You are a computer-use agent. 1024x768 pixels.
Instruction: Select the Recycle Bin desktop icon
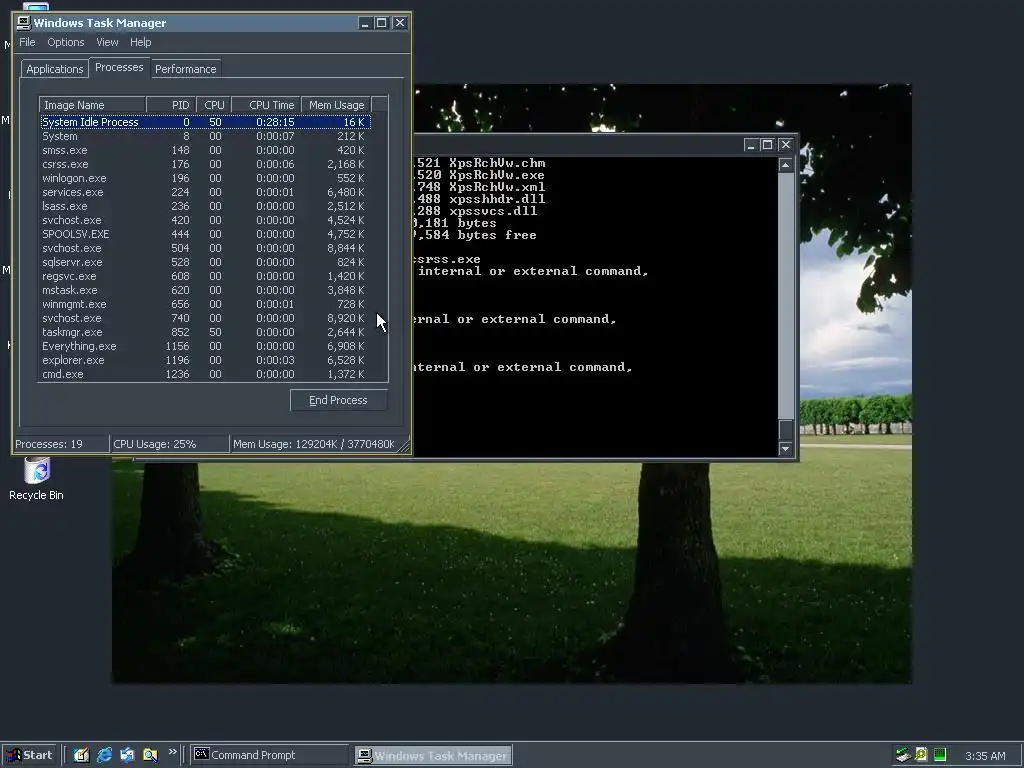point(37,479)
